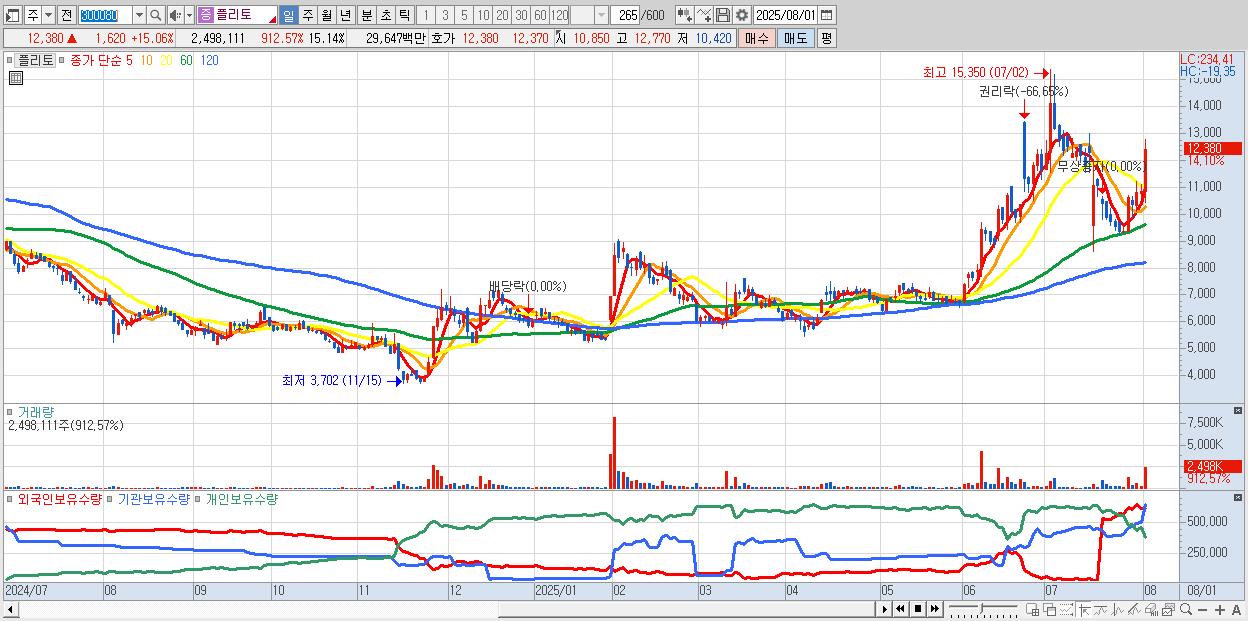Play chart replay forward
This screenshot has height=621, width=1248.
tap(885, 609)
